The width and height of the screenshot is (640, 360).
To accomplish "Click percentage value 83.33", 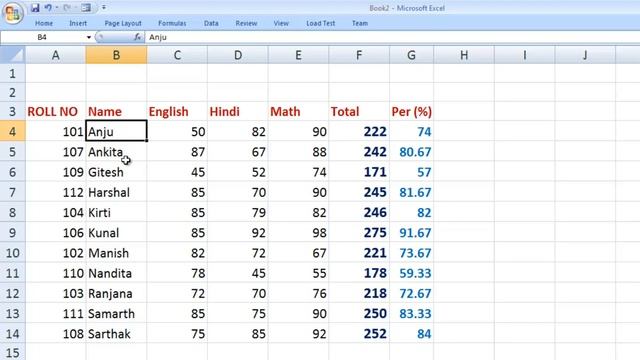I will click(x=411, y=313).
